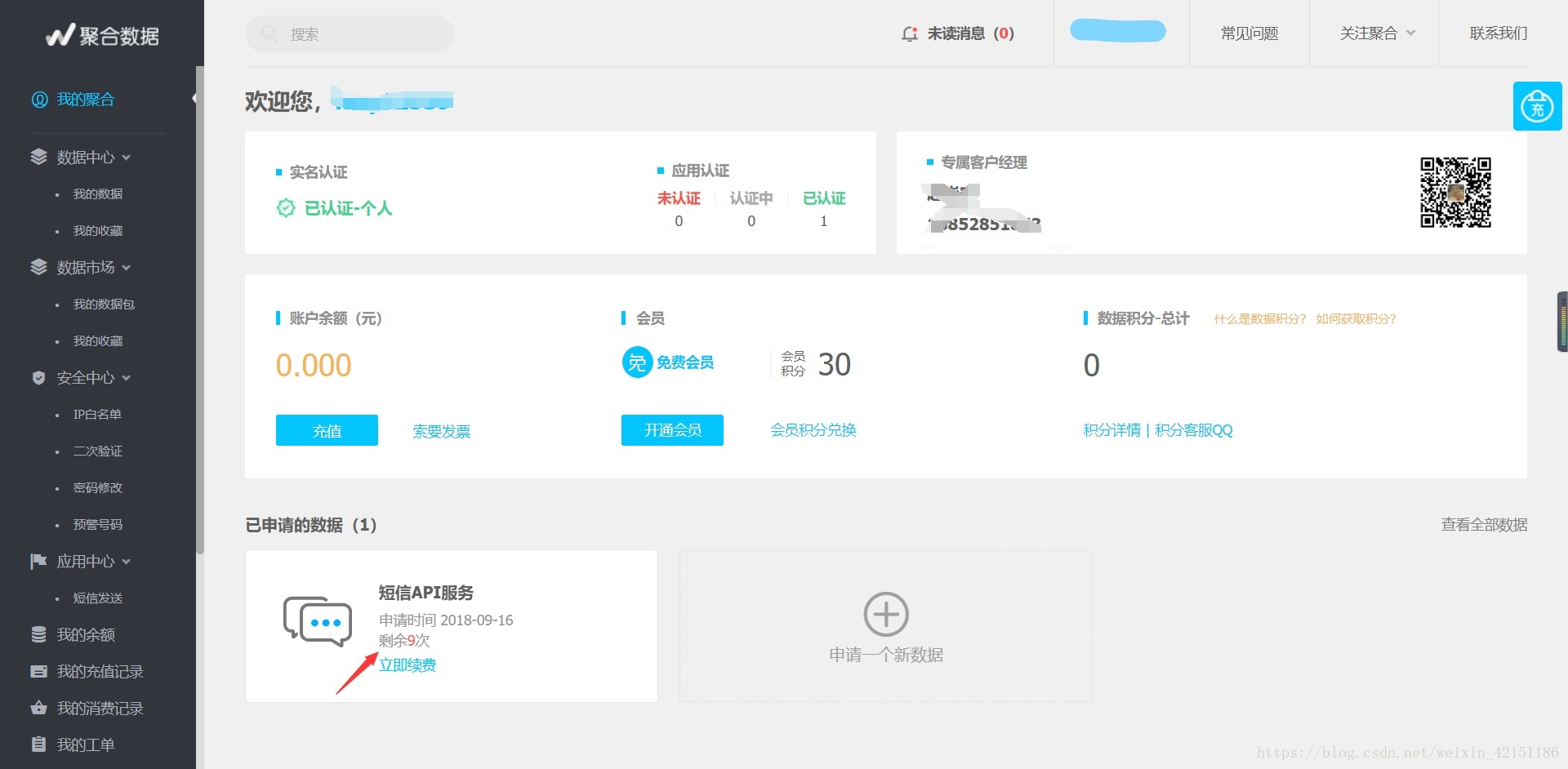Click the 免费会员 label

(x=685, y=362)
